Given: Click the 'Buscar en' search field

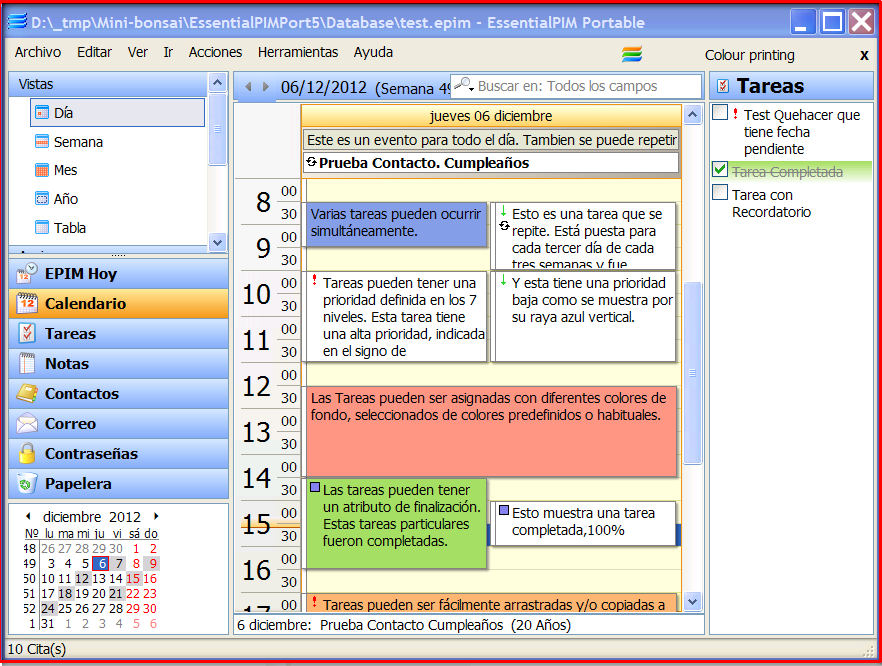Looking at the screenshot, I should (x=585, y=86).
